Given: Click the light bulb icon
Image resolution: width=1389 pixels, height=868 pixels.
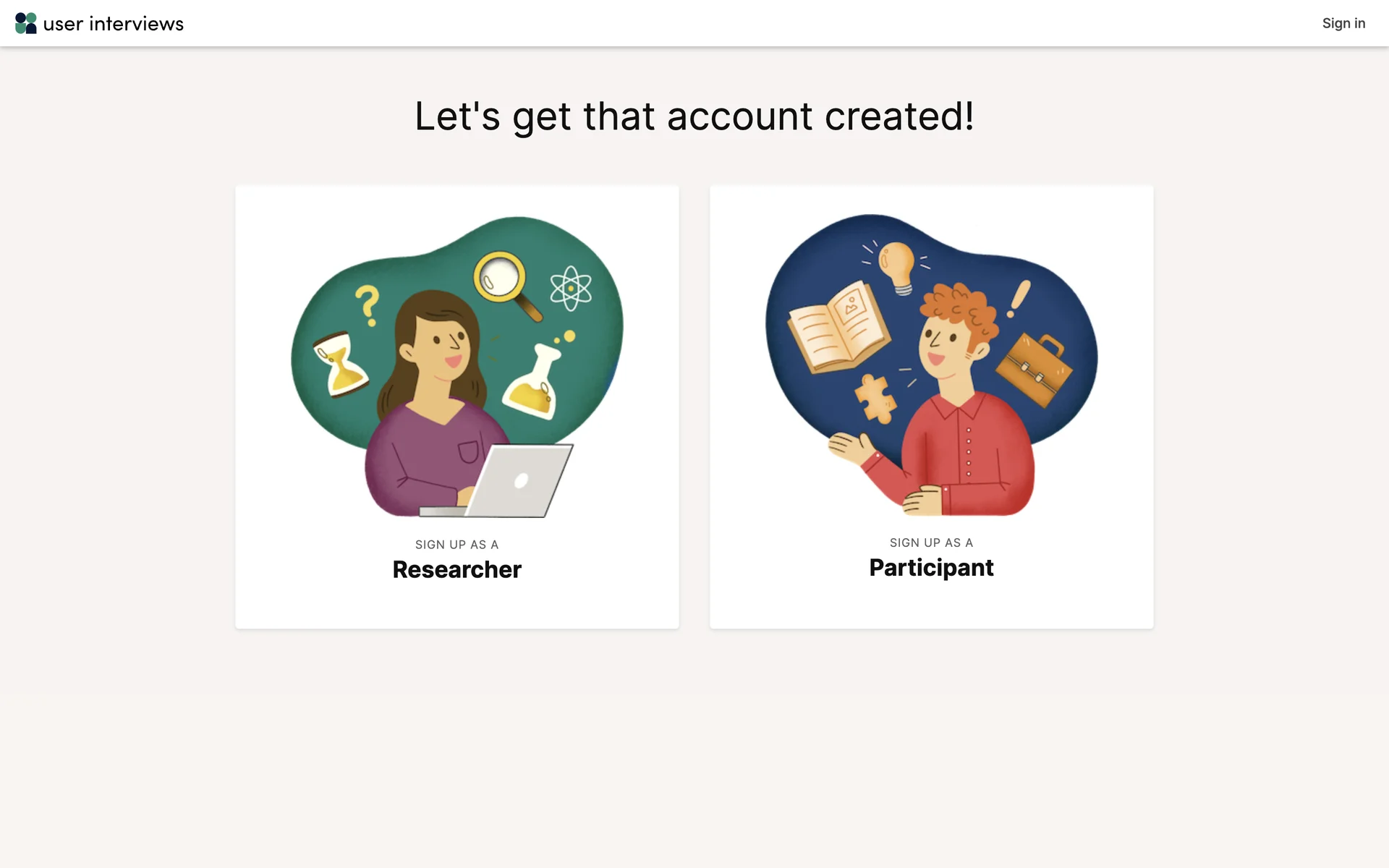Looking at the screenshot, I should point(896,267).
